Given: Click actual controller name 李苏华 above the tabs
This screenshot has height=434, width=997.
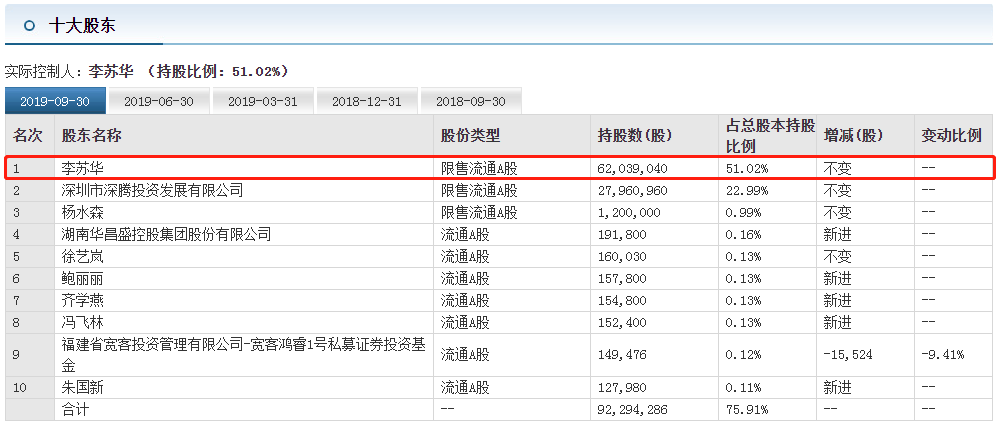Looking at the screenshot, I should point(111,71).
